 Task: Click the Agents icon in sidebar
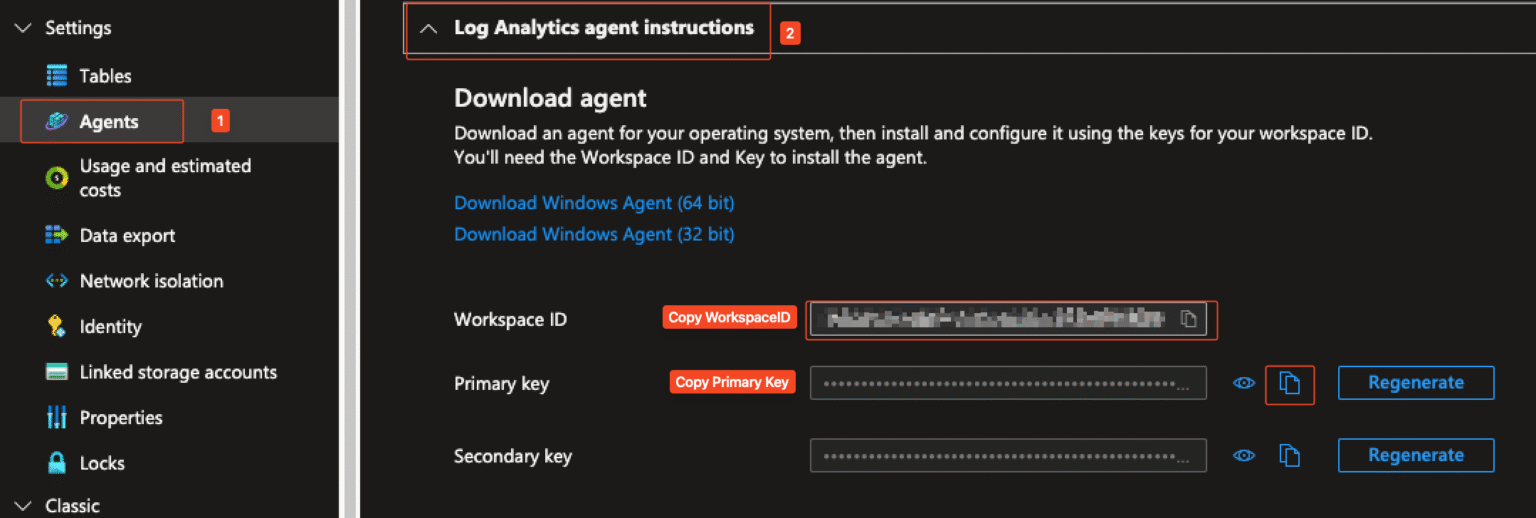(57, 122)
